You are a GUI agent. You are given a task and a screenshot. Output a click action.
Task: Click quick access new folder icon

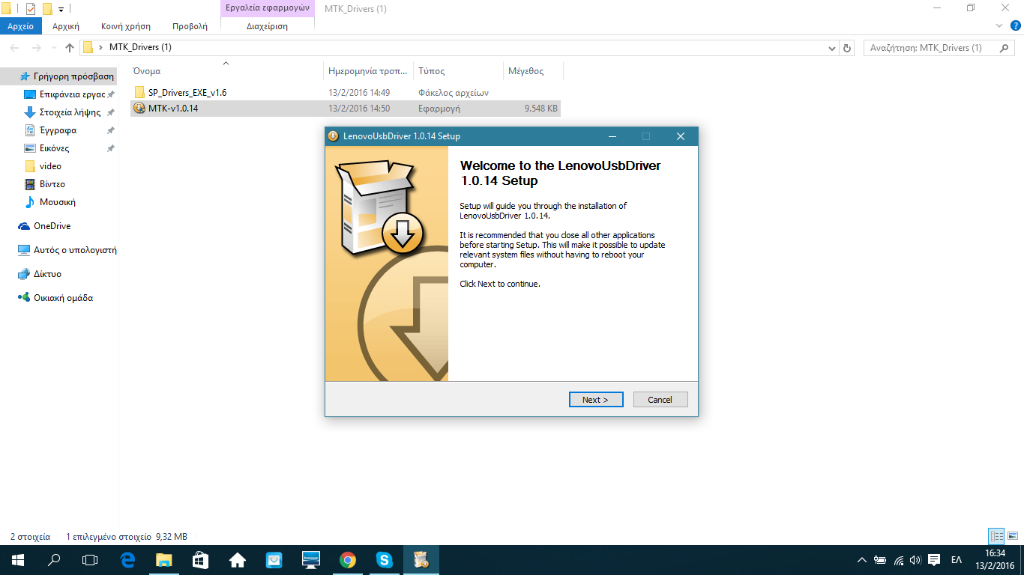pyautogui.click(x=47, y=8)
